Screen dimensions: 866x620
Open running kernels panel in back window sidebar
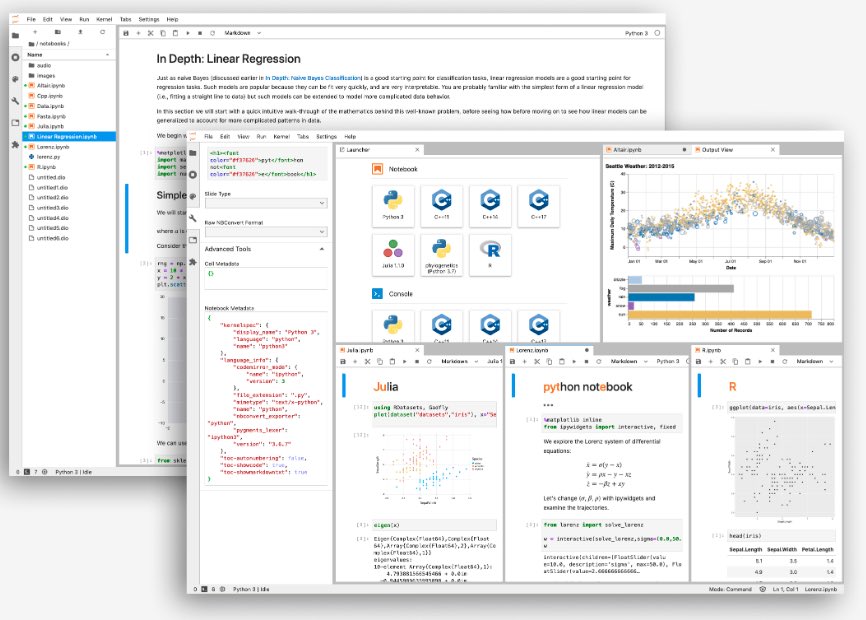(15, 57)
